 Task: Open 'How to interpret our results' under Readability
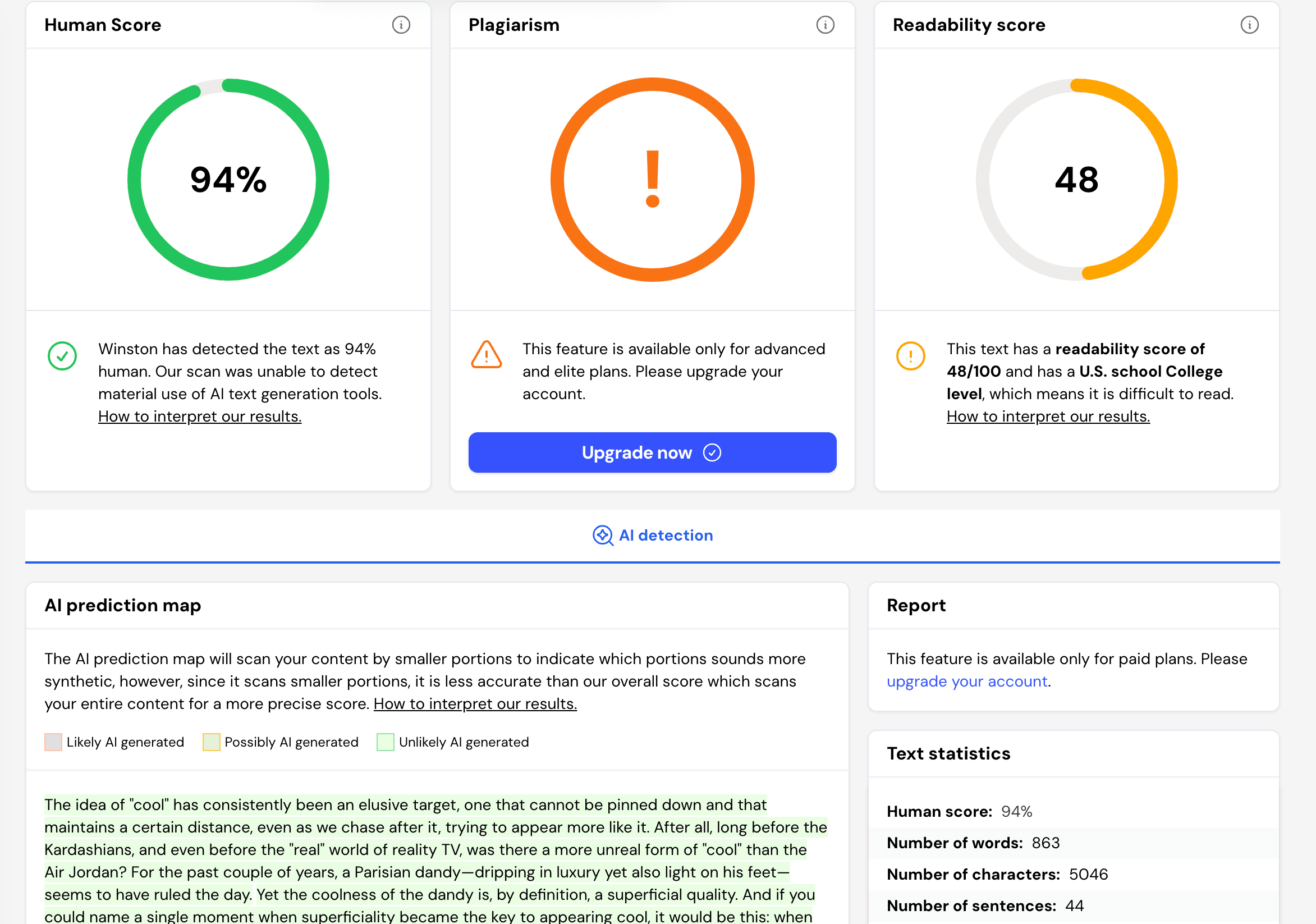(x=1048, y=417)
